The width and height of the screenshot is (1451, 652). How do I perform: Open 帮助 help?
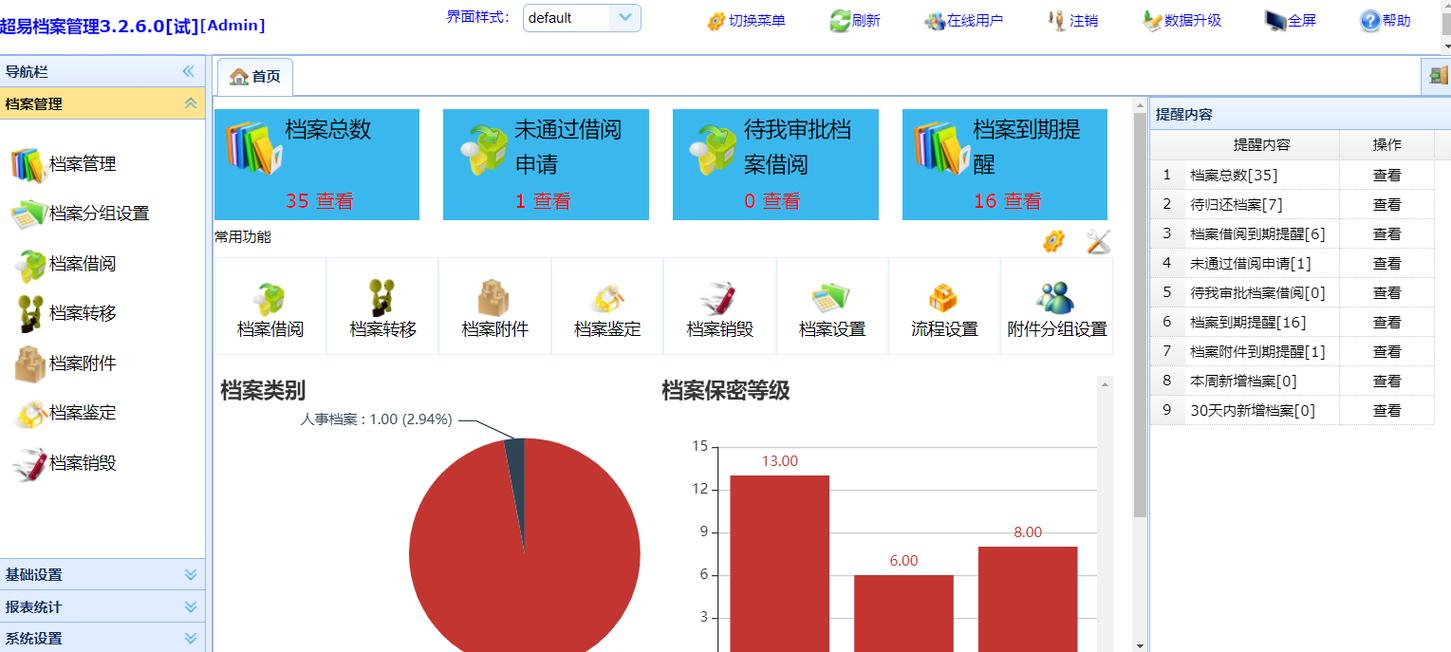click(1385, 20)
